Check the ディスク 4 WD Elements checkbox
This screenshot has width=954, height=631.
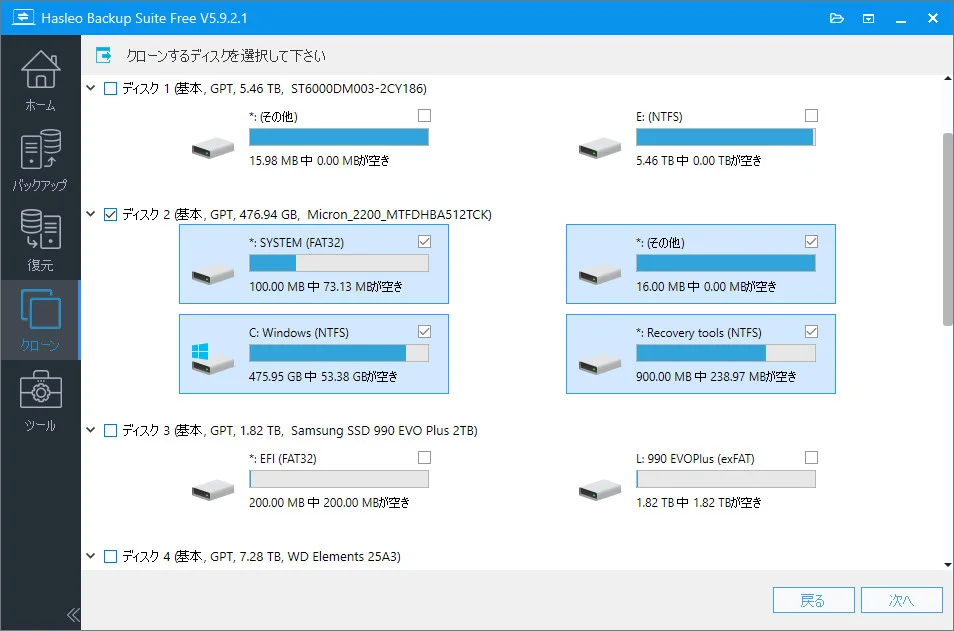point(110,557)
